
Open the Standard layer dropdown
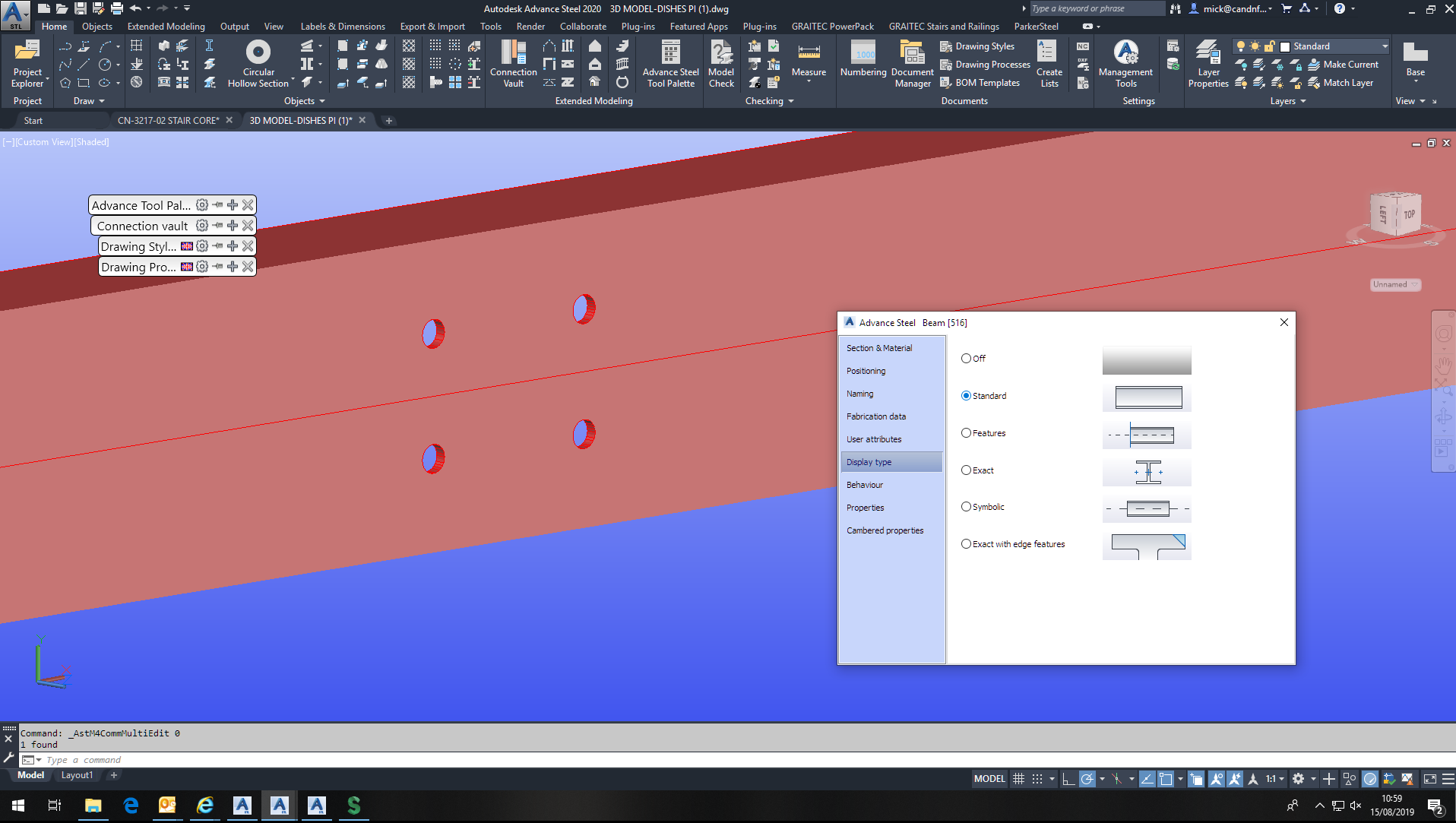click(1385, 46)
